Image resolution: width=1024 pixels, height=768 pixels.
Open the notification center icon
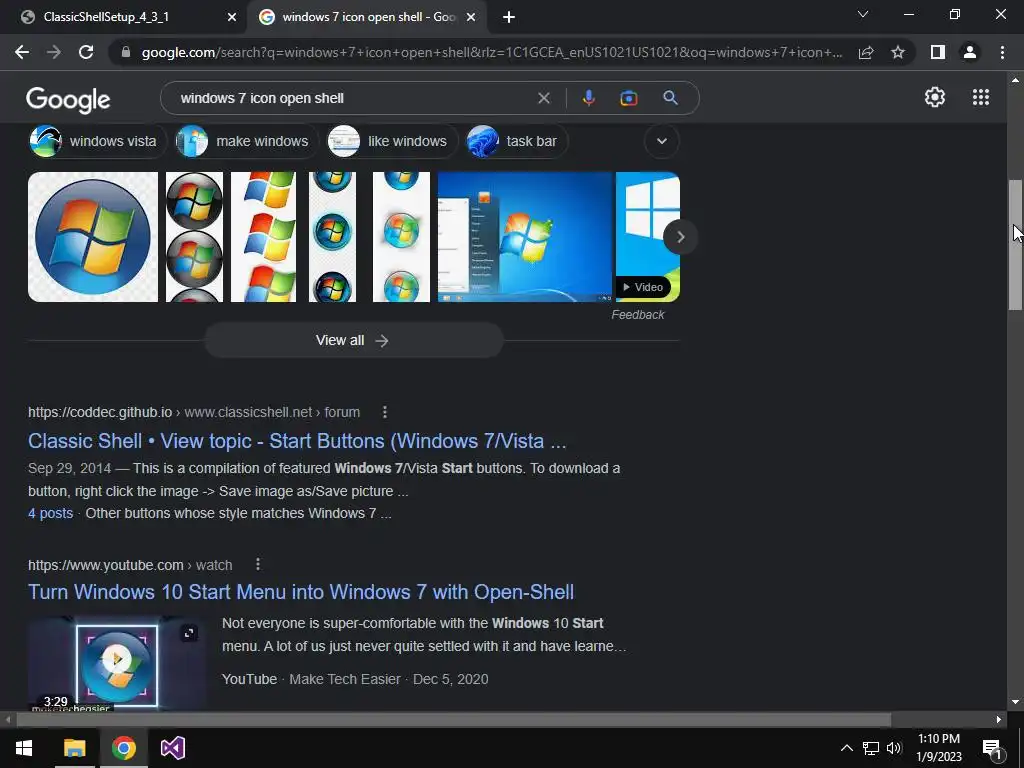(992, 748)
